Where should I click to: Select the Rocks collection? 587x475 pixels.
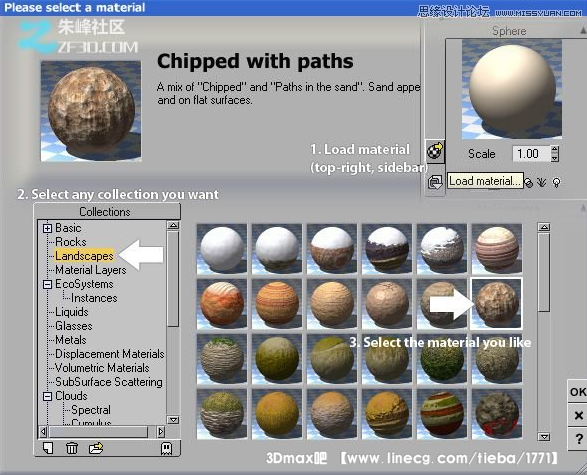pos(71,242)
